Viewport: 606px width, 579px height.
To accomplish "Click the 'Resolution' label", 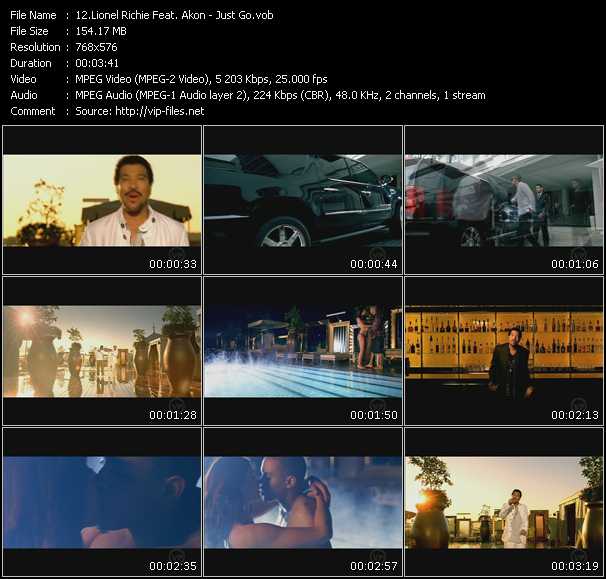I will click(x=35, y=47).
